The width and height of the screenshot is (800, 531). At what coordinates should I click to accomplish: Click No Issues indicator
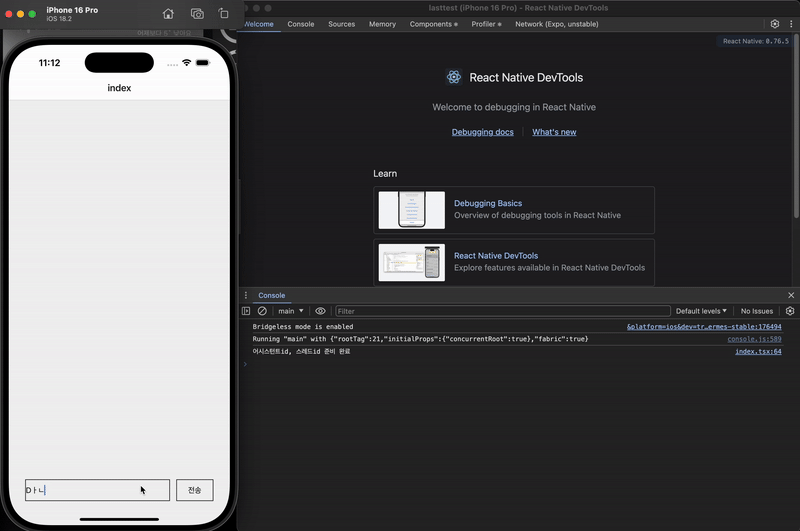[x=757, y=311]
